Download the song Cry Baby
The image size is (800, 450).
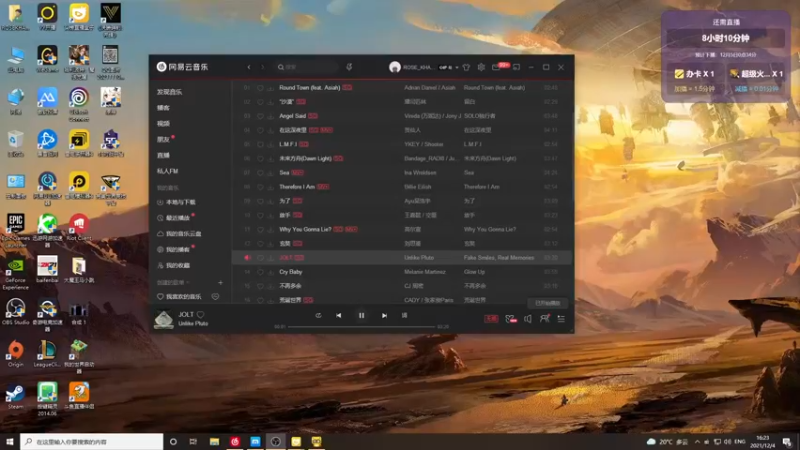coord(270,272)
